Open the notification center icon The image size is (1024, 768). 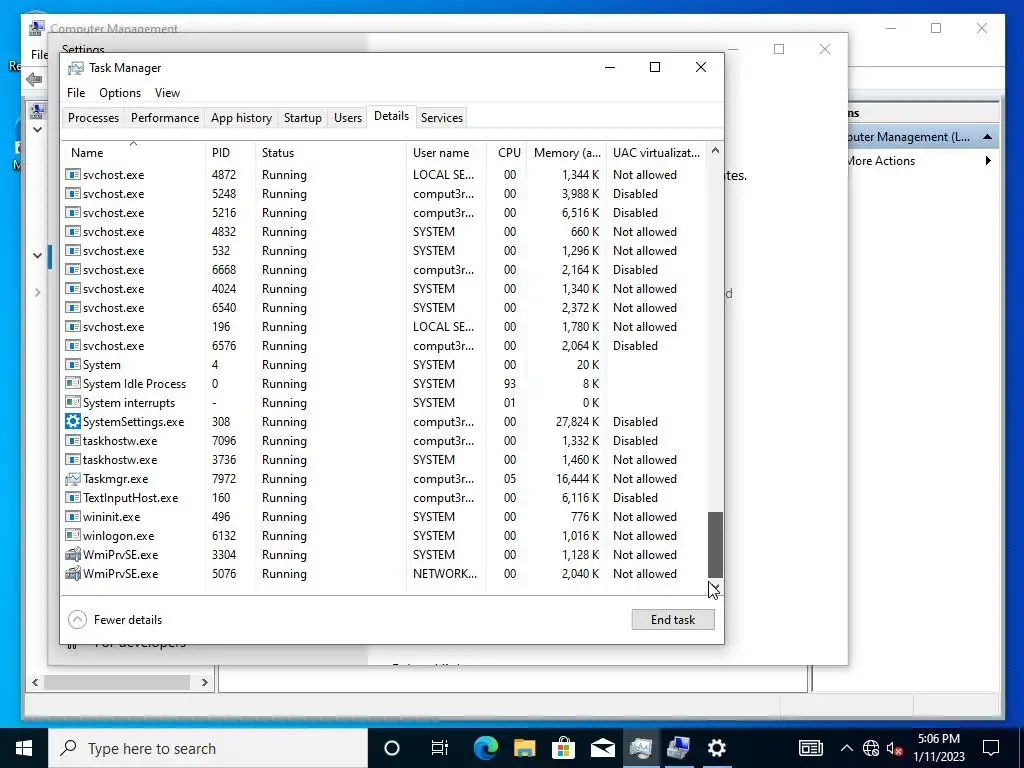[991, 748]
